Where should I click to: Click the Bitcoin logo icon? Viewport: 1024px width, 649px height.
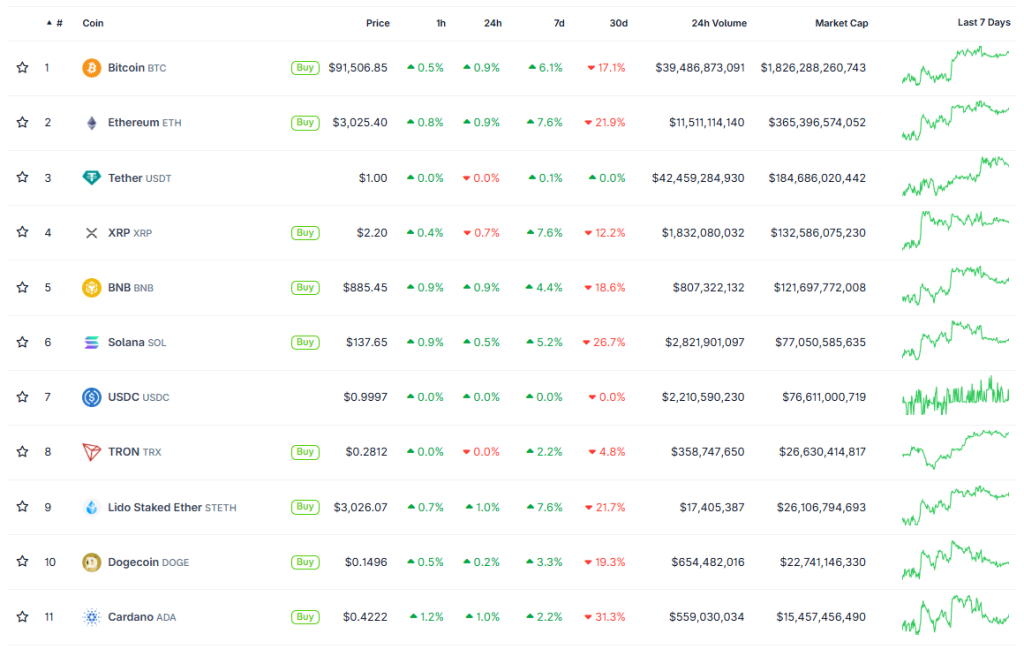(91, 68)
